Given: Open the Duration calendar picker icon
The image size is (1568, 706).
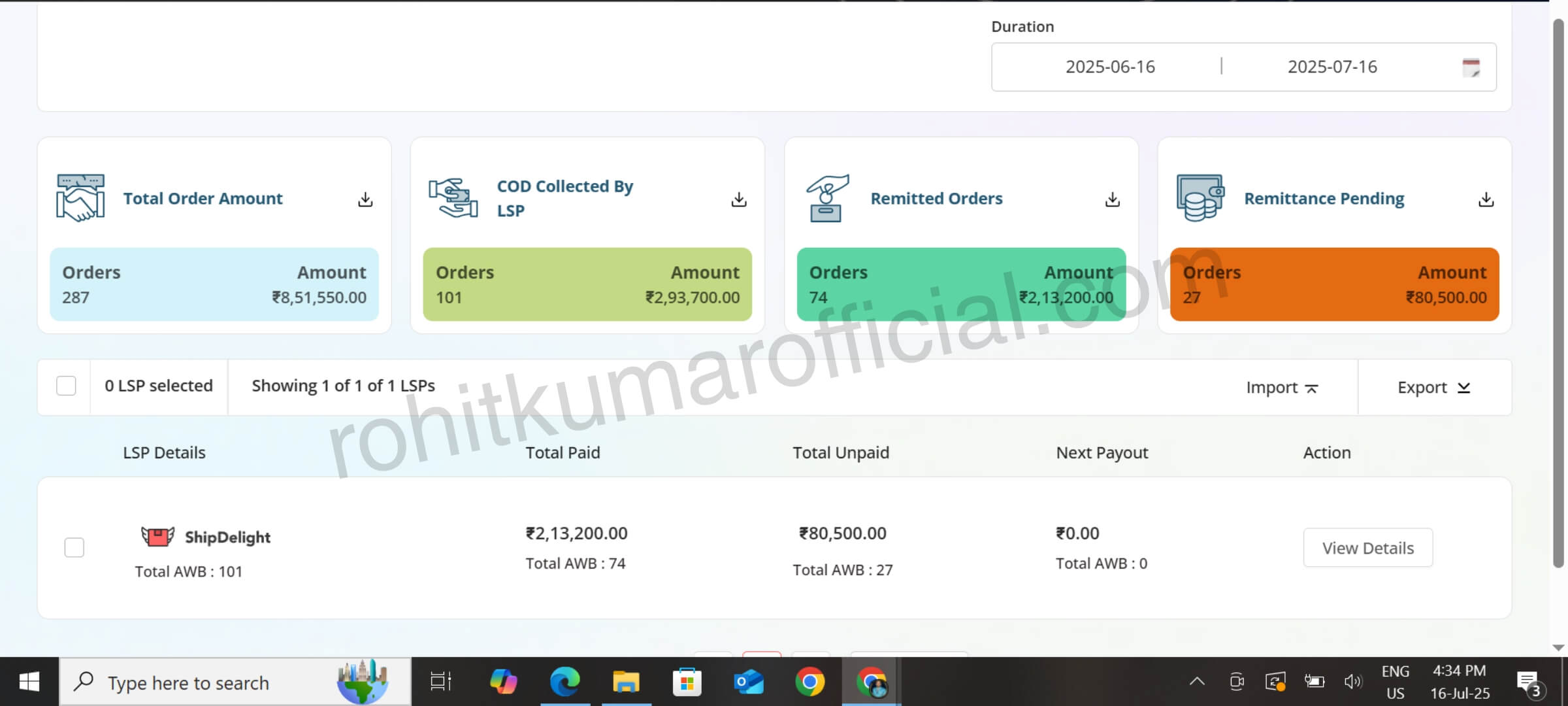Looking at the screenshot, I should 1471,67.
